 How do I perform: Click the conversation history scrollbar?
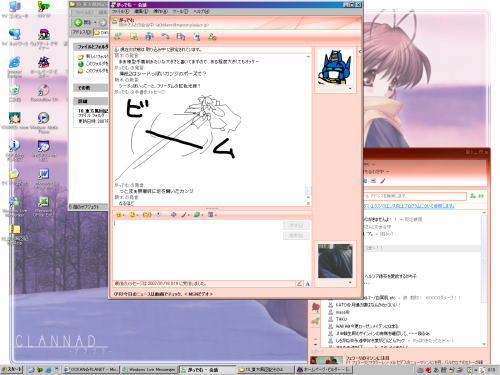click(308, 130)
